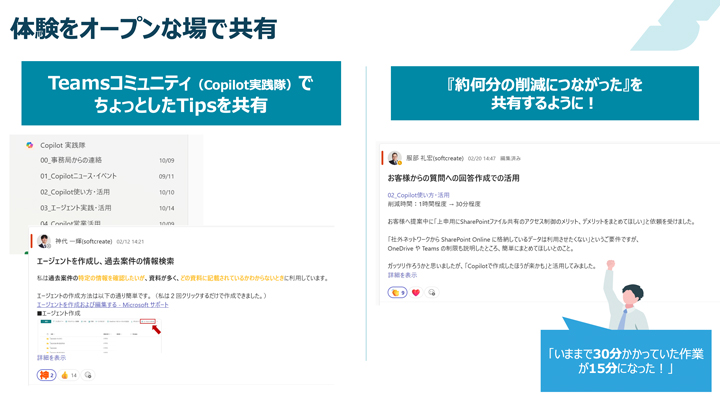This screenshot has height=405, width=720.
Task: Click 神代 一輝 profile avatar
Action: click(44, 241)
